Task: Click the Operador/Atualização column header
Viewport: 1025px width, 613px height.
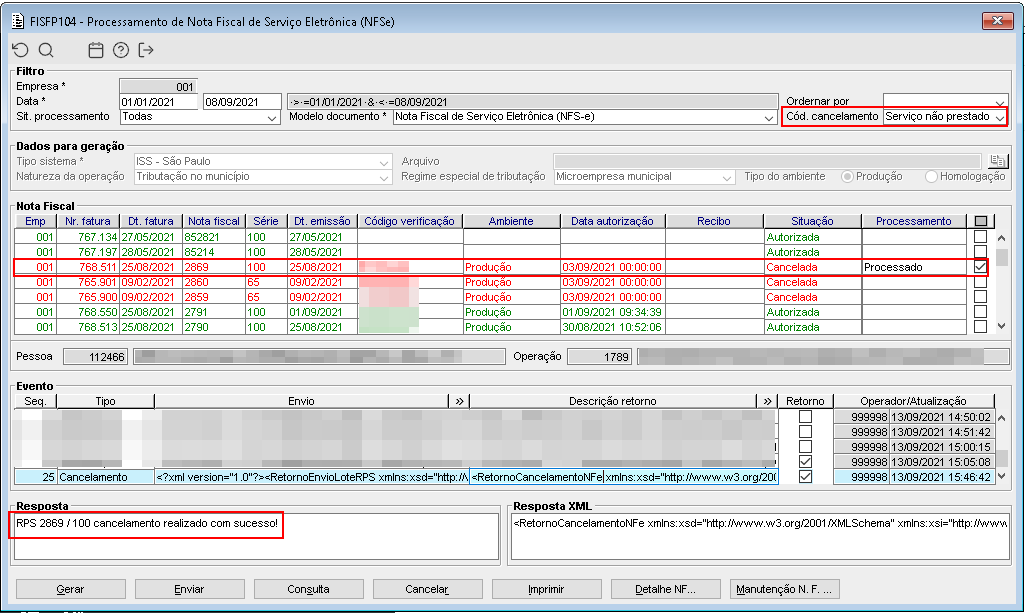Action: (913, 401)
